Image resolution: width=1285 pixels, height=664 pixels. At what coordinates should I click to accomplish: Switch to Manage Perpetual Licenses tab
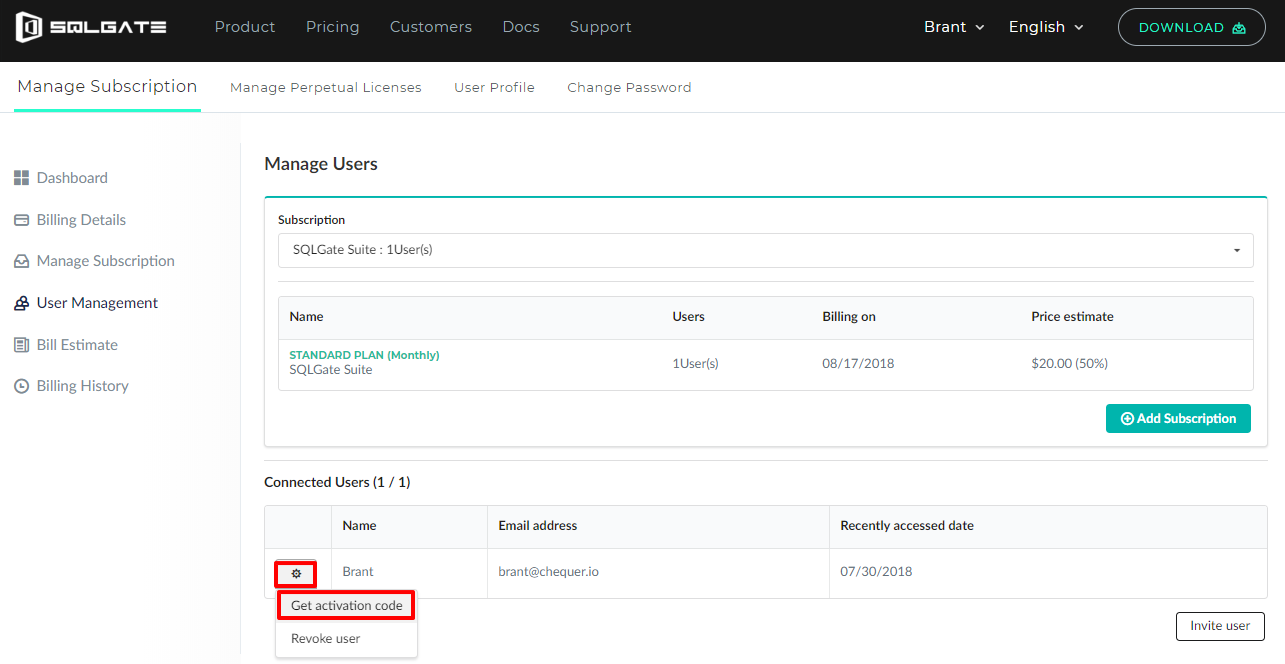click(x=326, y=88)
